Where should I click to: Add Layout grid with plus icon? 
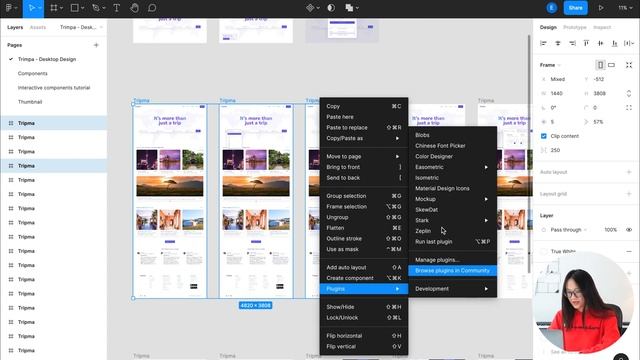(x=629, y=193)
